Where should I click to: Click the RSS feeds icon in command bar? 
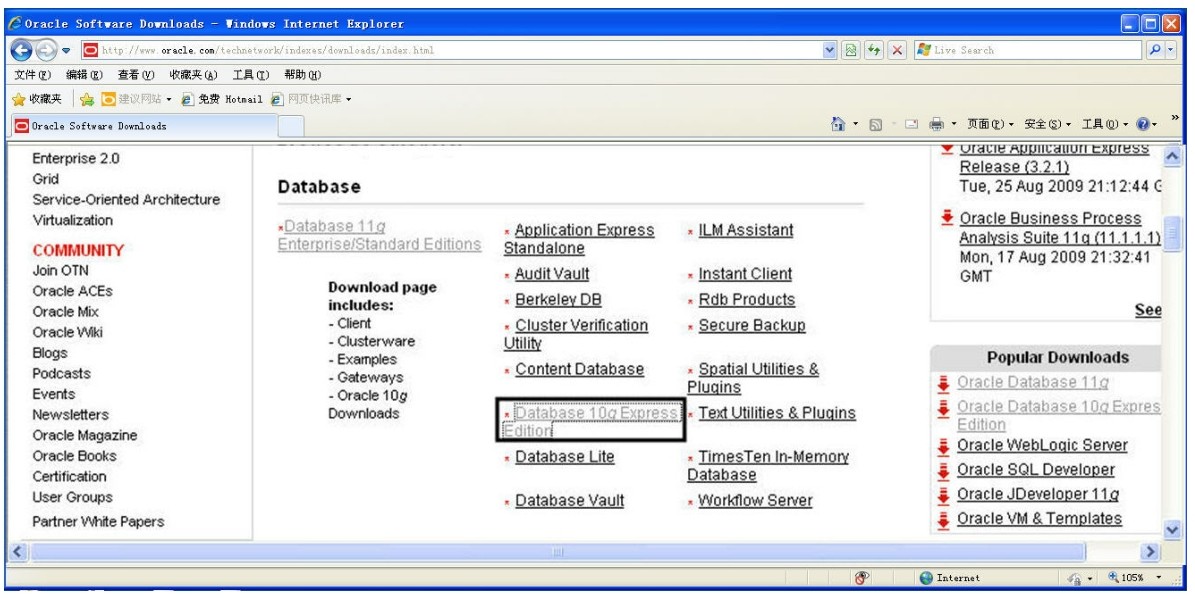click(x=876, y=124)
